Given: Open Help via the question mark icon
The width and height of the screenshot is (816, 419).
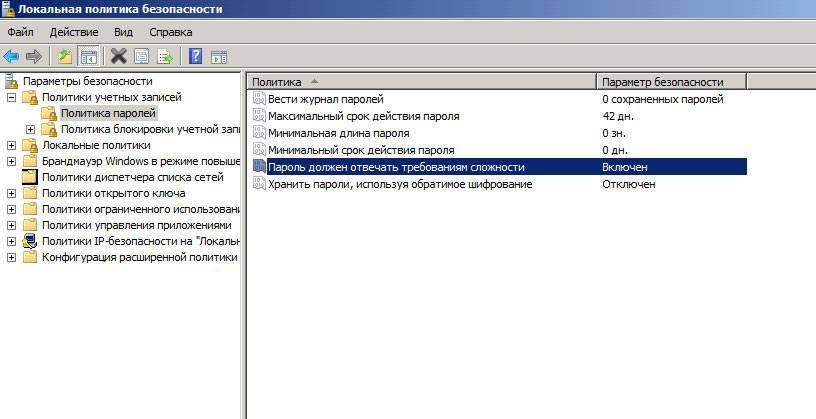Looking at the screenshot, I should point(196,56).
